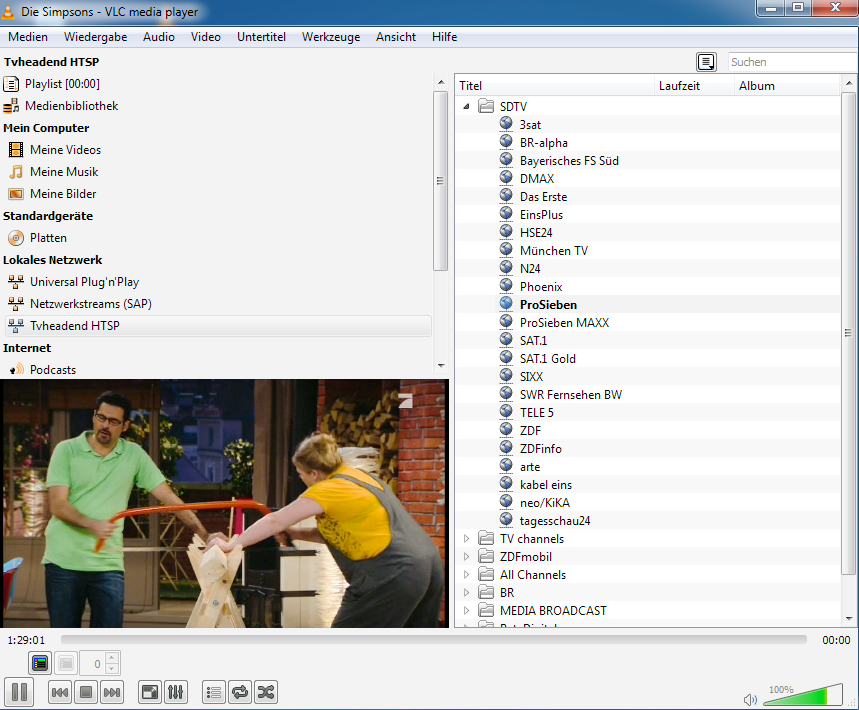Change playlist view mode icon
The height and width of the screenshot is (710, 859).
[x=706, y=62]
